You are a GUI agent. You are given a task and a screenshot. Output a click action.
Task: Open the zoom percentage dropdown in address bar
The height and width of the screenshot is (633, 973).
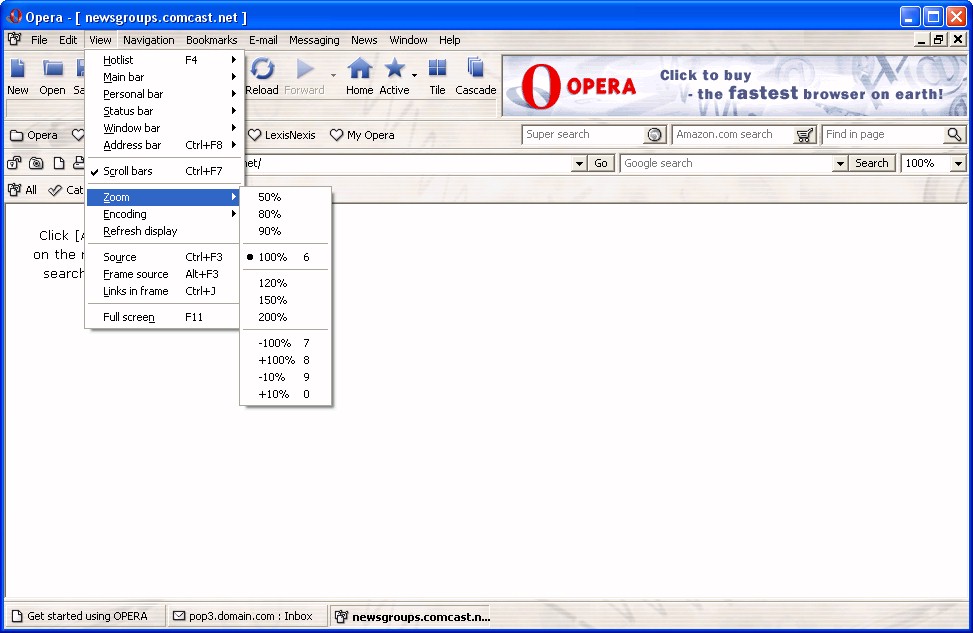coord(958,163)
